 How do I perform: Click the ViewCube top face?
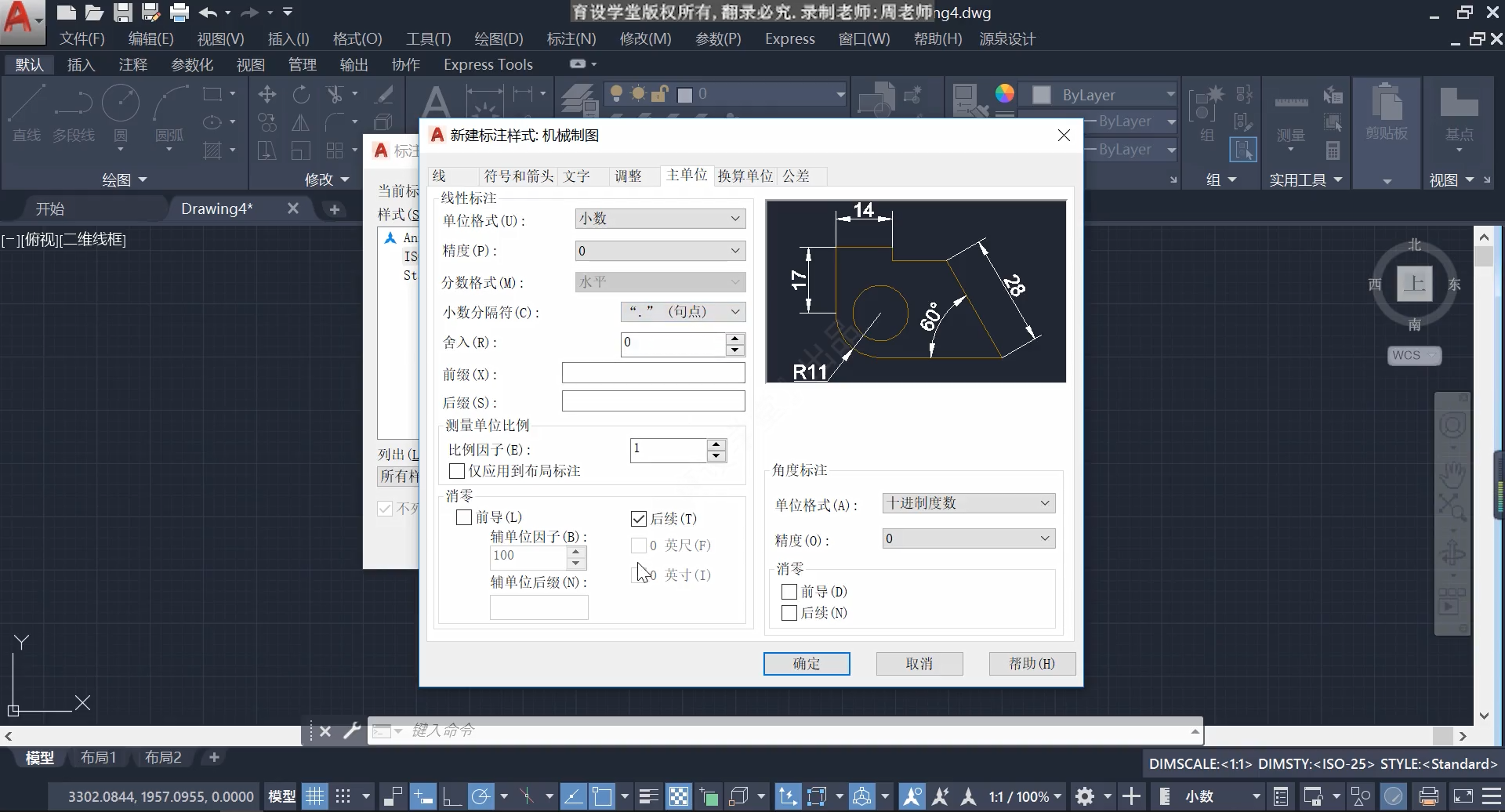tap(1415, 284)
